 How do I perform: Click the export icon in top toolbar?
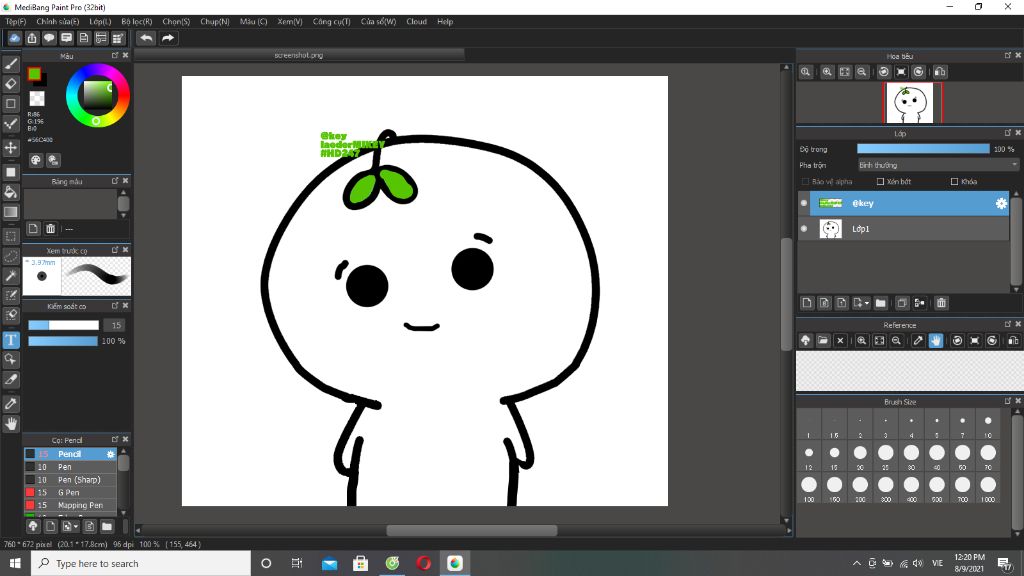click(32, 38)
